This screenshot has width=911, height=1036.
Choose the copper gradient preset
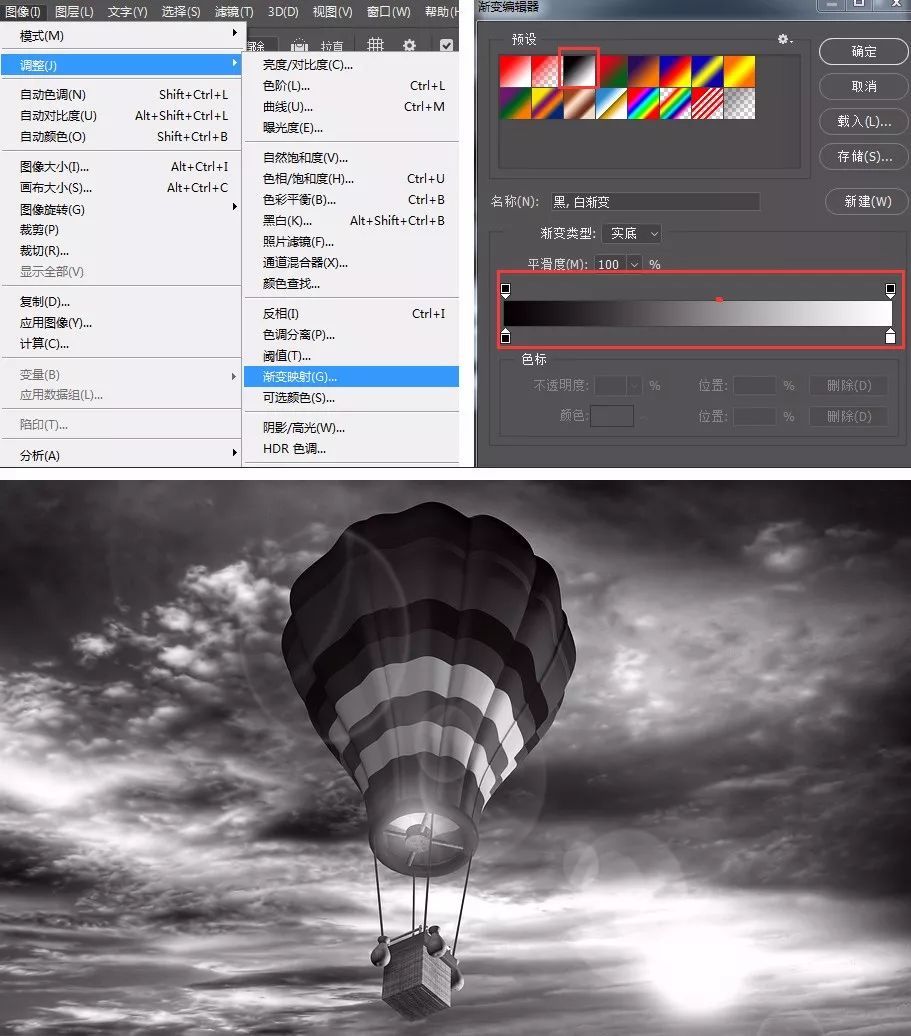pos(579,104)
